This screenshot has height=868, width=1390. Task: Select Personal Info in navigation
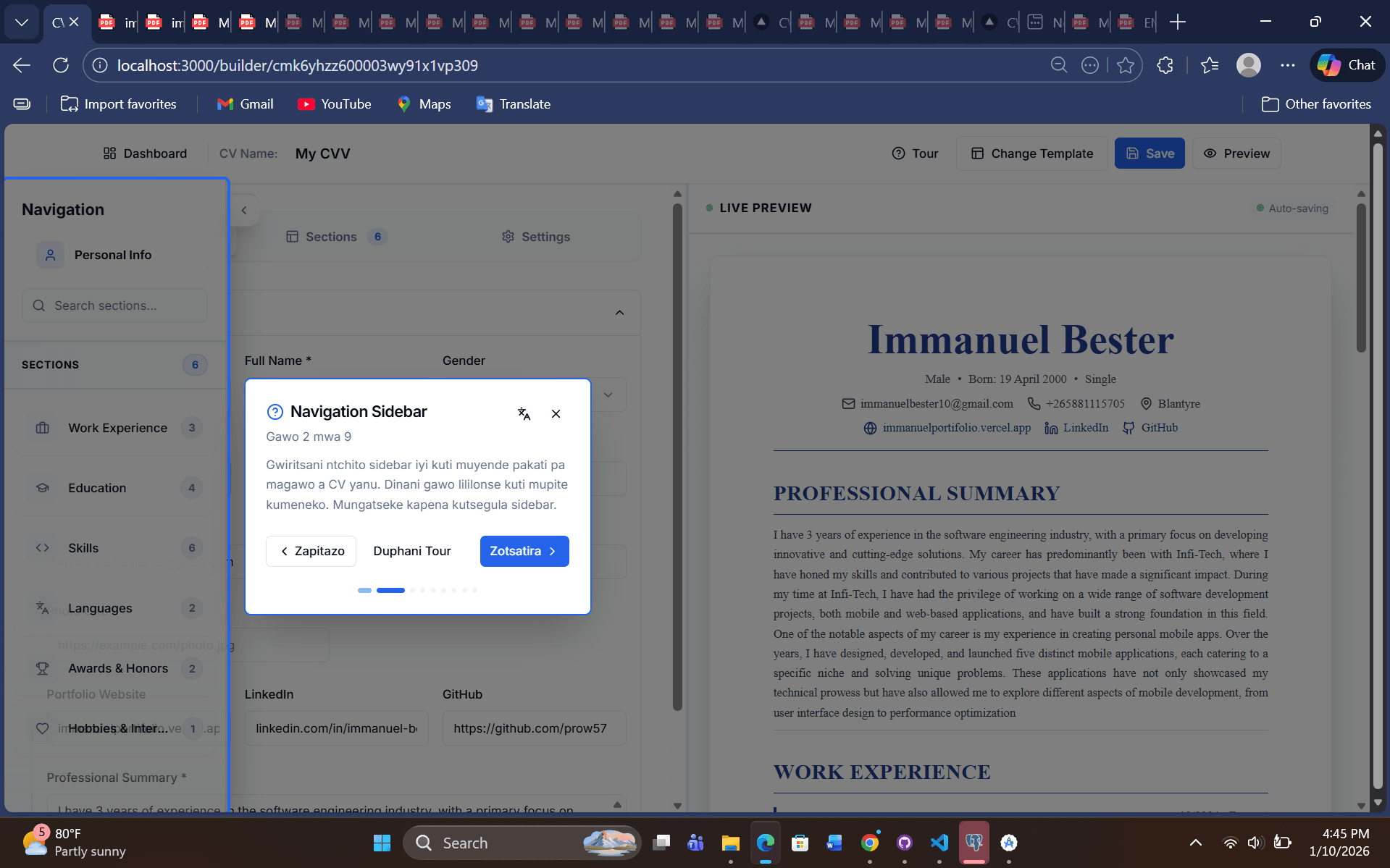coord(115,255)
